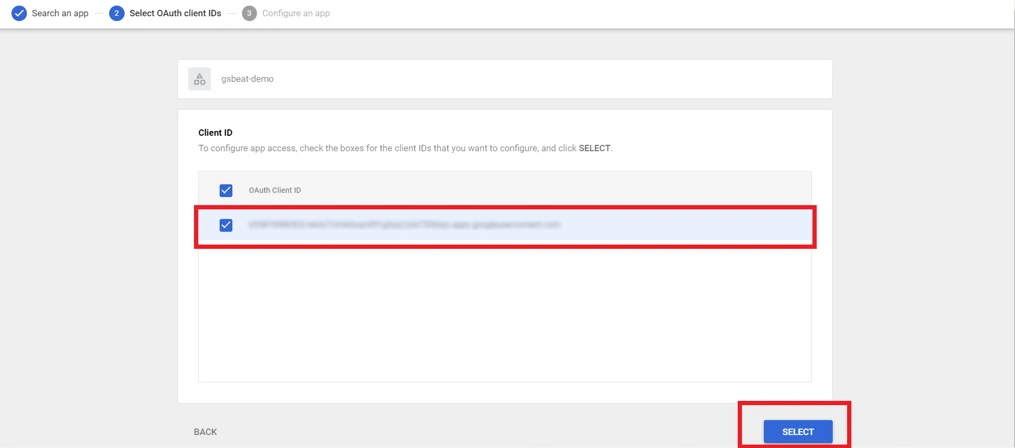Click the OAuth Client ID column header
This screenshot has height=448, width=1015.
[x=275, y=190]
